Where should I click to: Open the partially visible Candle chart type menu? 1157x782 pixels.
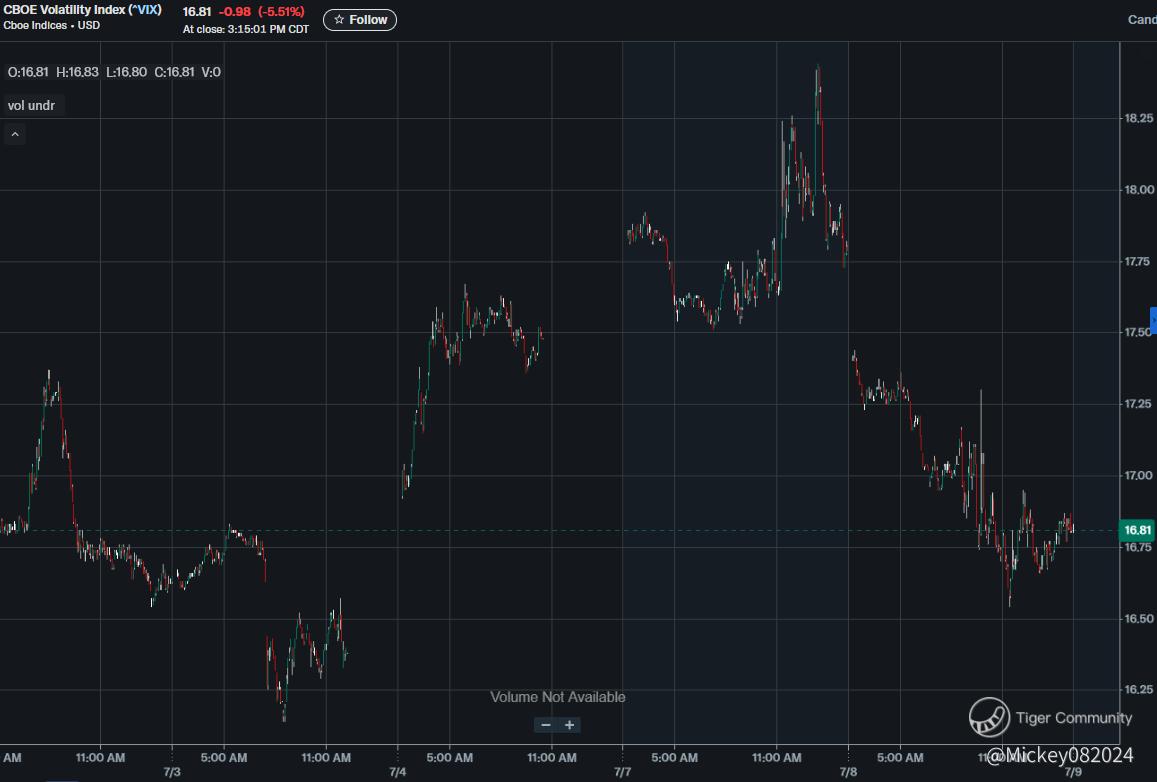(1142, 20)
